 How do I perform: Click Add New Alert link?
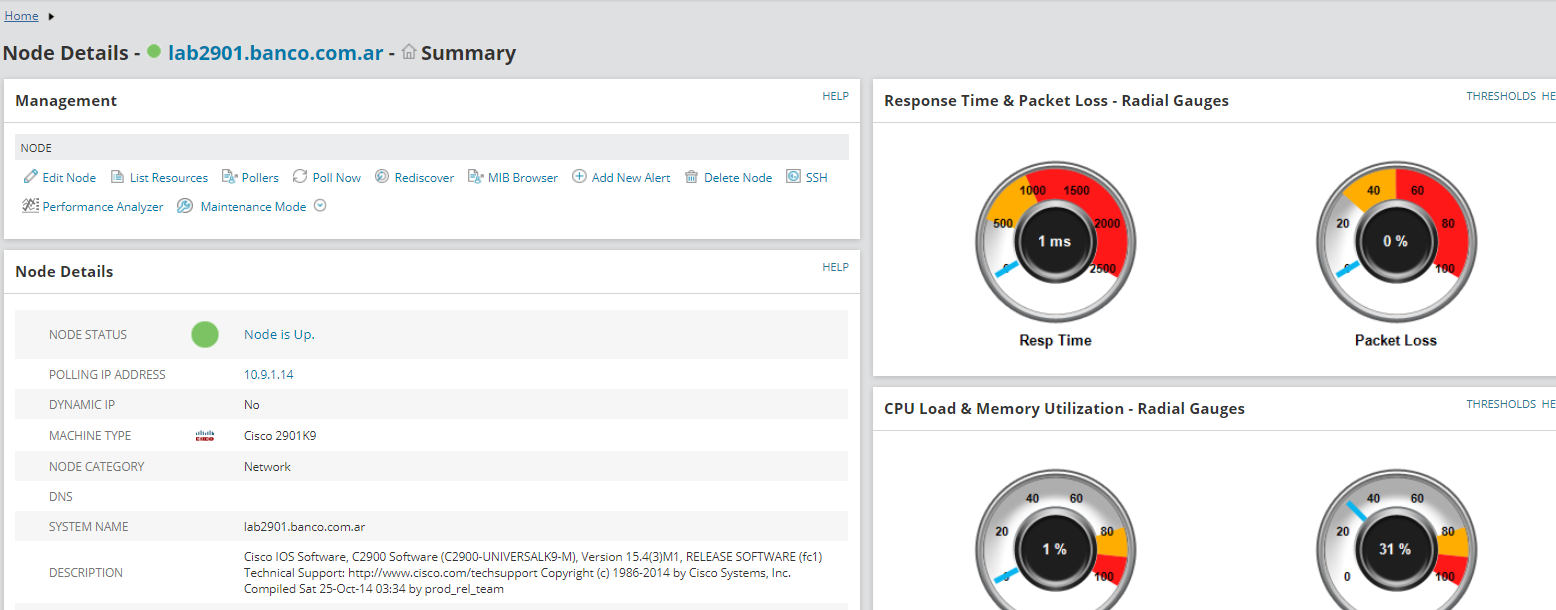tap(631, 178)
